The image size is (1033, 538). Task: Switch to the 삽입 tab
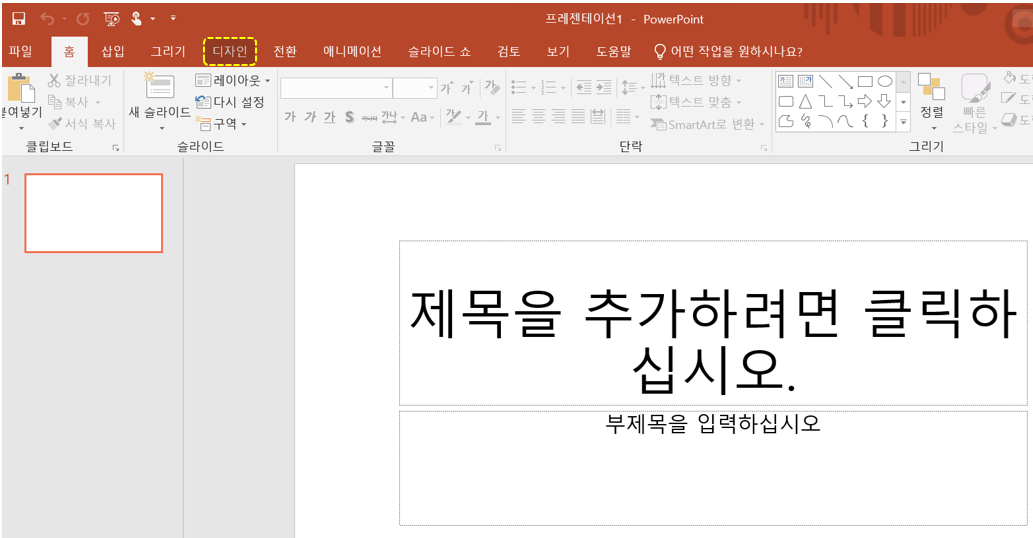(x=113, y=51)
